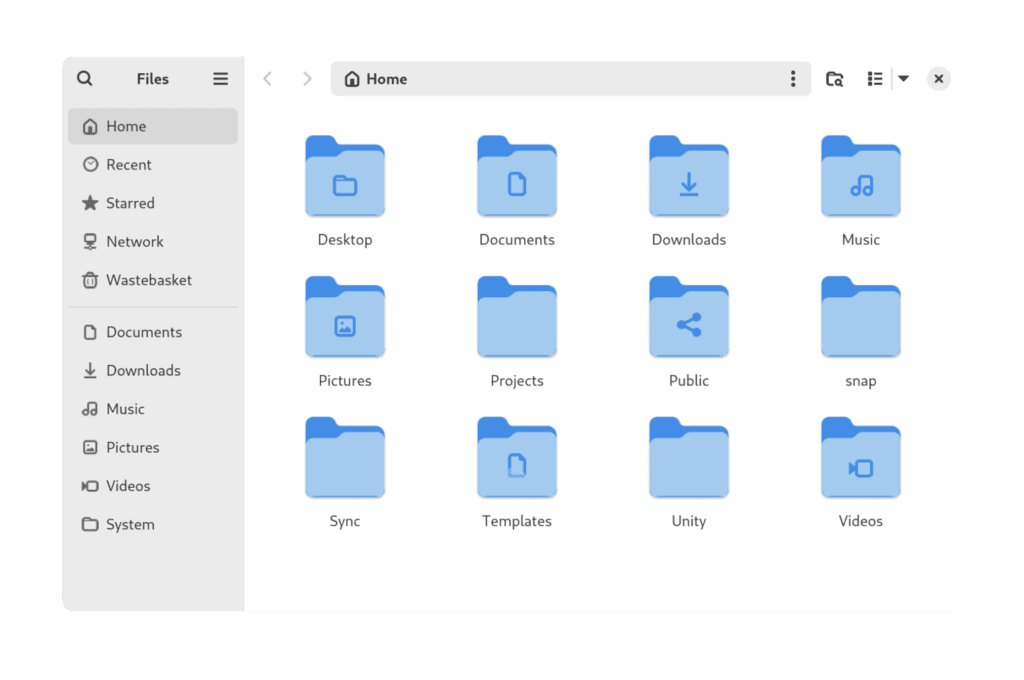Click the search folder icon in toolbar
Viewport: 1024px width, 680px height.
click(835, 79)
